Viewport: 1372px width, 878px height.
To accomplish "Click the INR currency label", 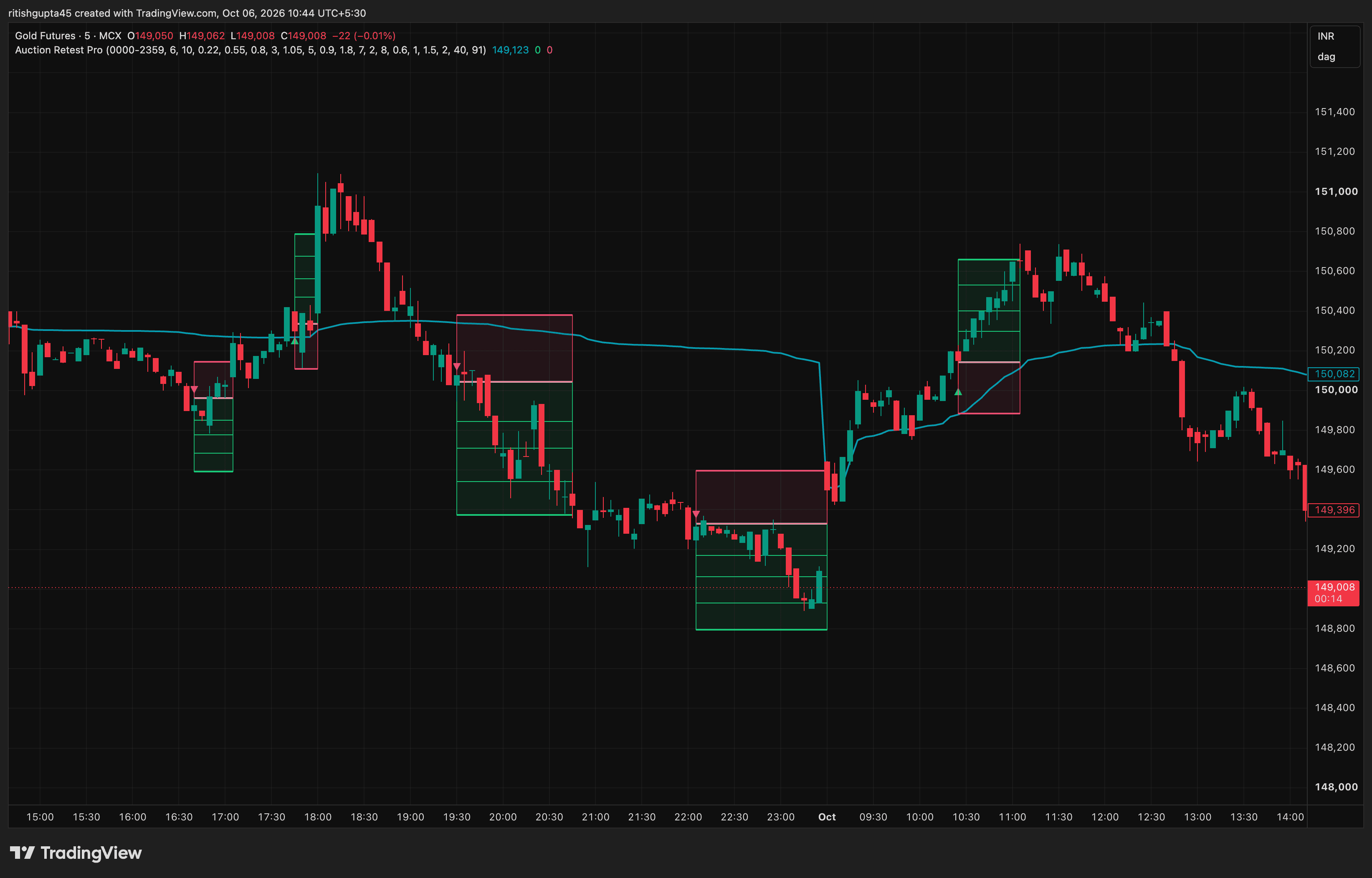I will tap(1325, 36).
